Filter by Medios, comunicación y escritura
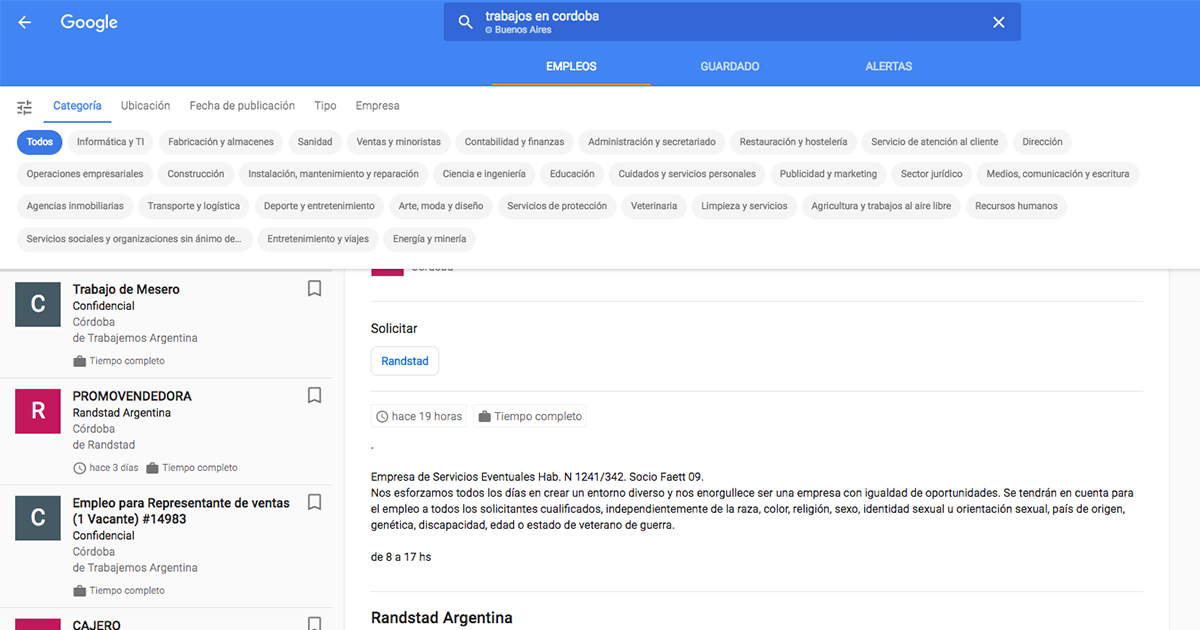Screen dimensions: 1200x630 pos(1058,174)
